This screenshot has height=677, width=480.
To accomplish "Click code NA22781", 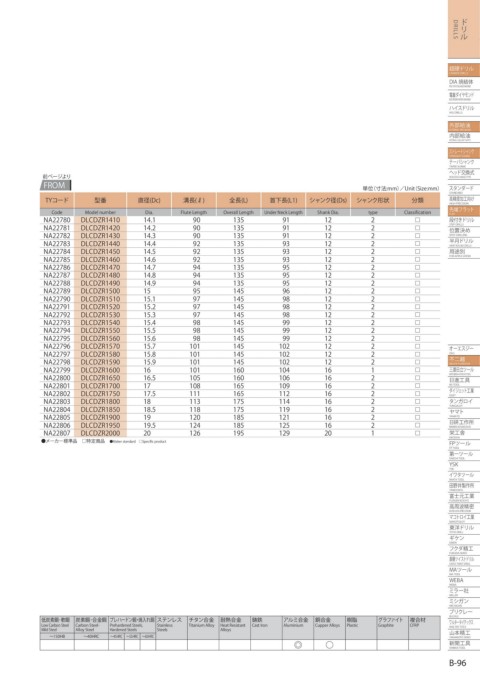I will click(x=57, y=228).
